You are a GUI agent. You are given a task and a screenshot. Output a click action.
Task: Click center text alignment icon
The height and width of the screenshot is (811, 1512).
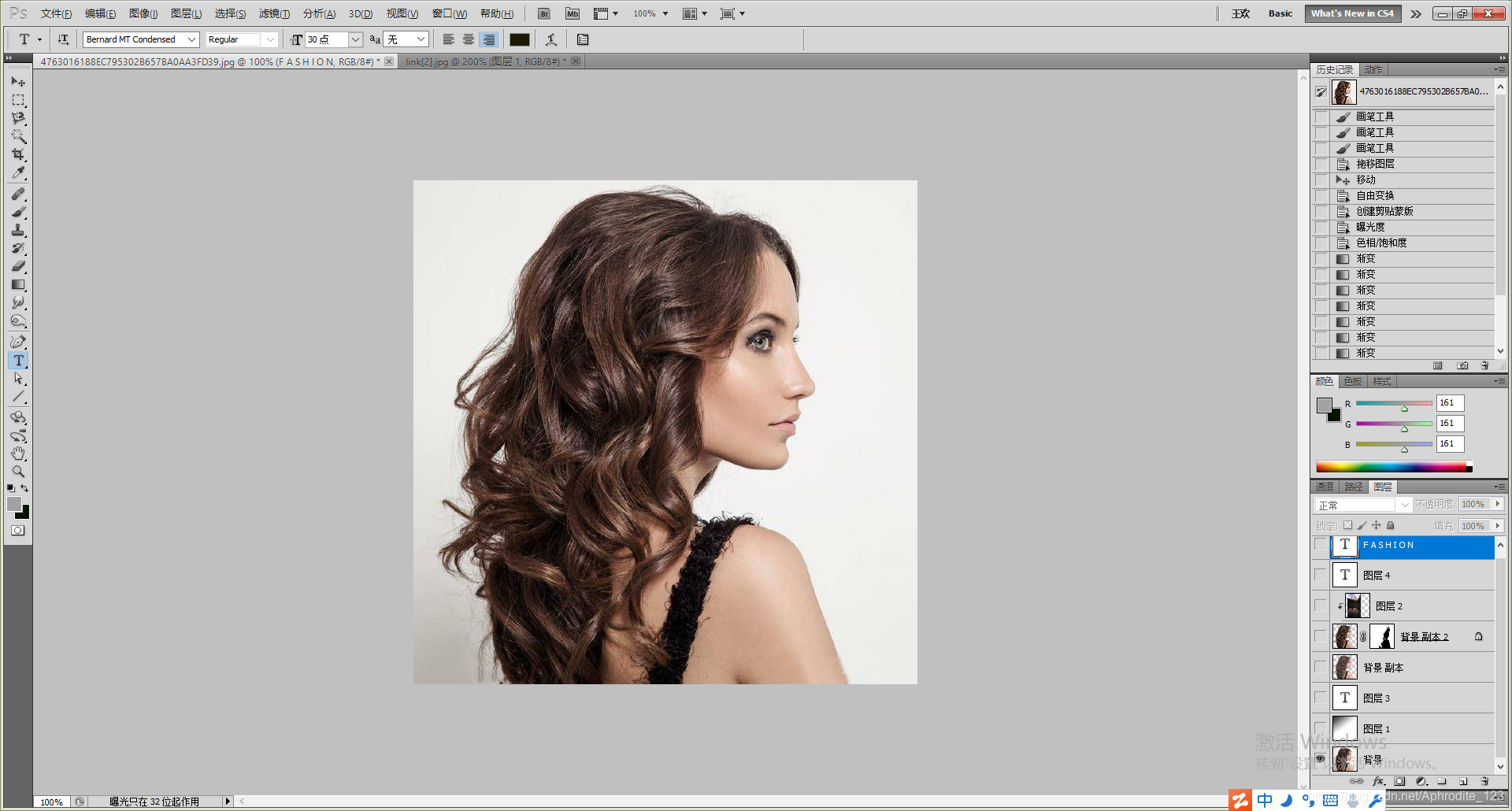point(469,39)
